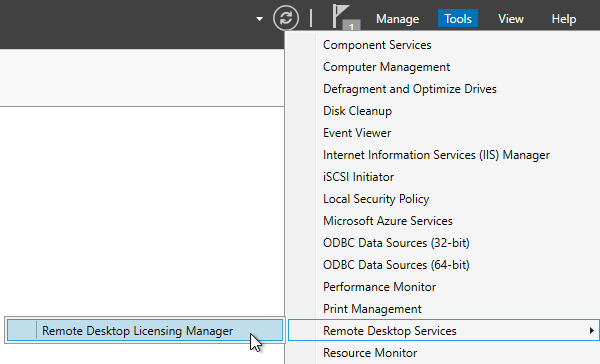Open the Tools menu
The height and width of the screenshot is (364, 600).
[x=458, y=18]
